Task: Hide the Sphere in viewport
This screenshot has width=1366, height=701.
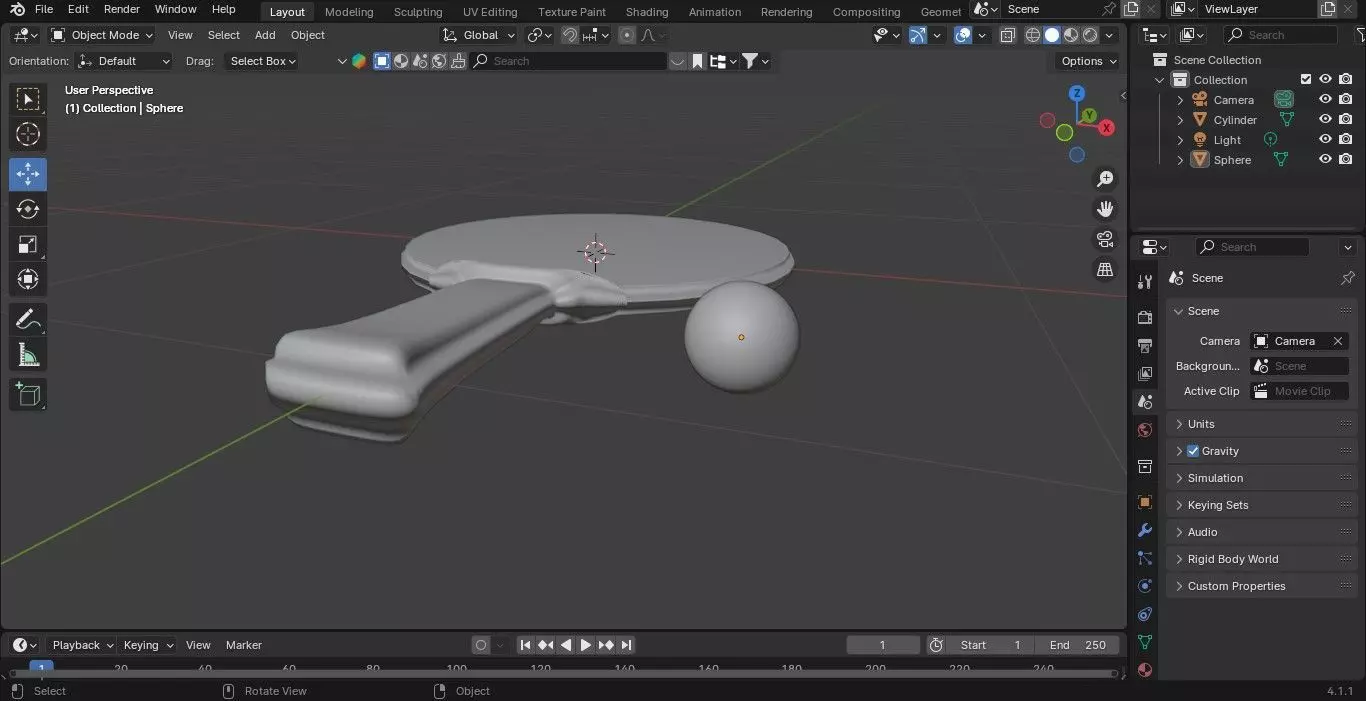Action: pyautogui.click(x=1325, y=160)
